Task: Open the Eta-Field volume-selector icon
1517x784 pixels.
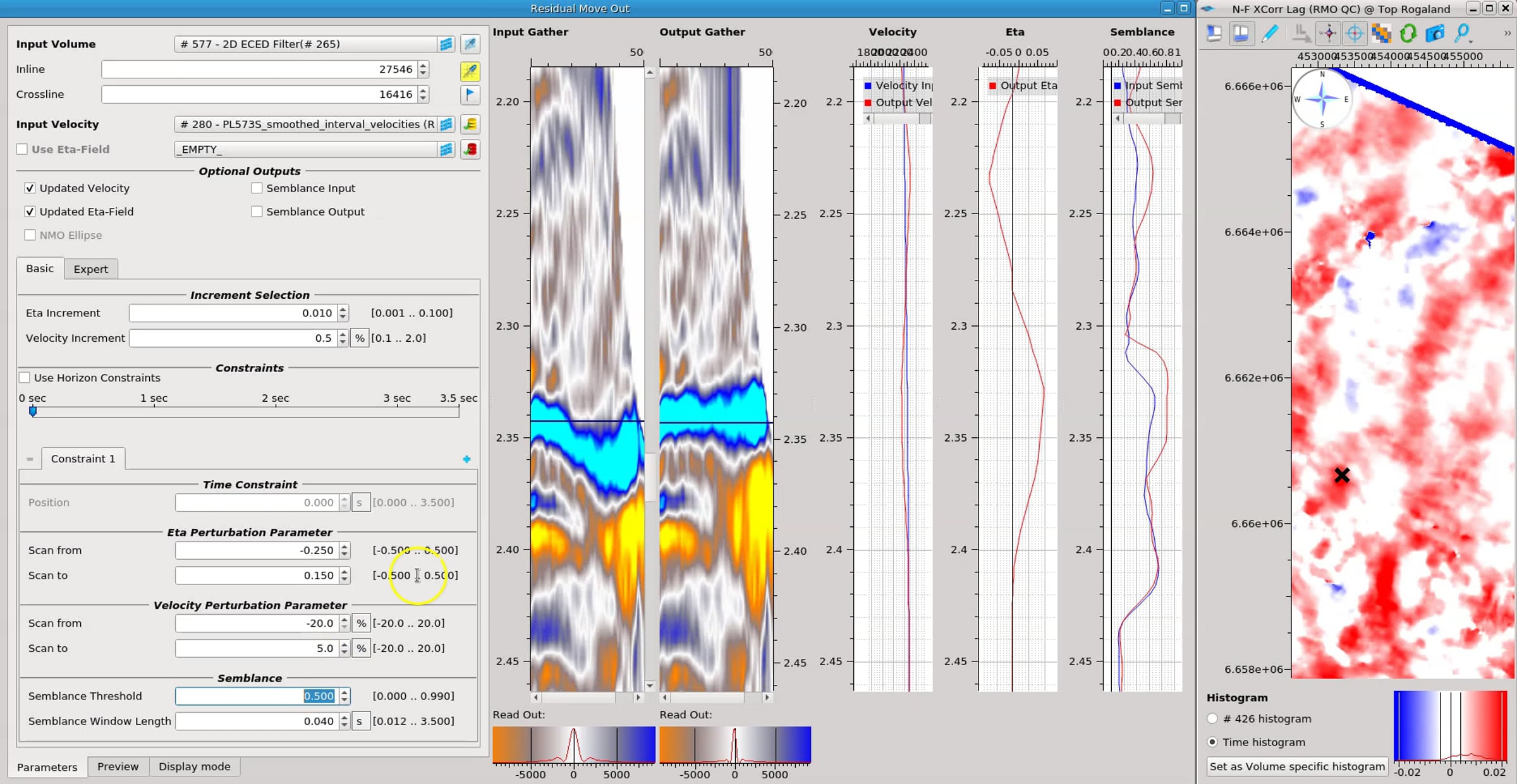Action: point(446,149)
